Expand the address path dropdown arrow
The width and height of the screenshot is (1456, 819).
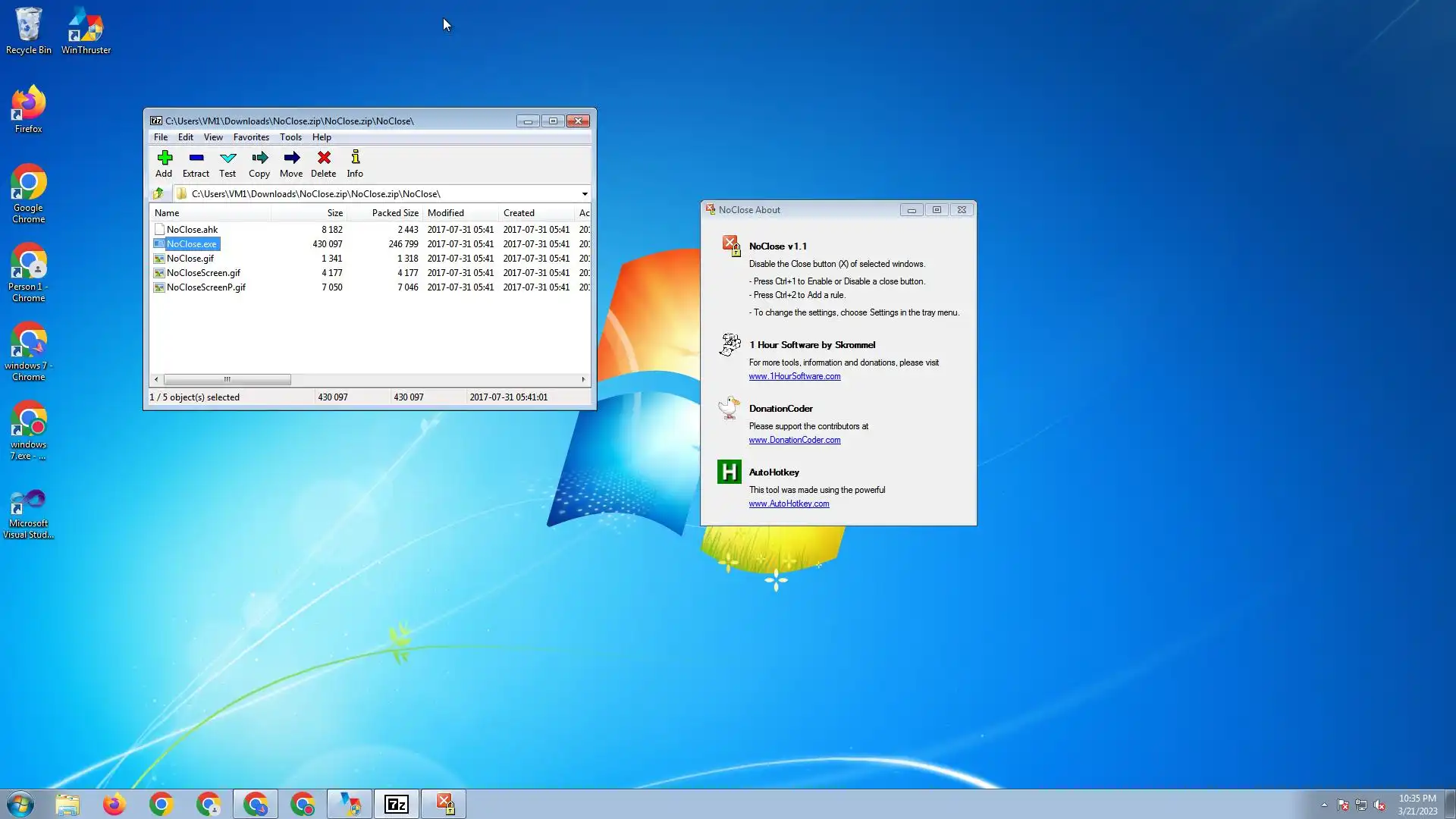coord(584,193)
